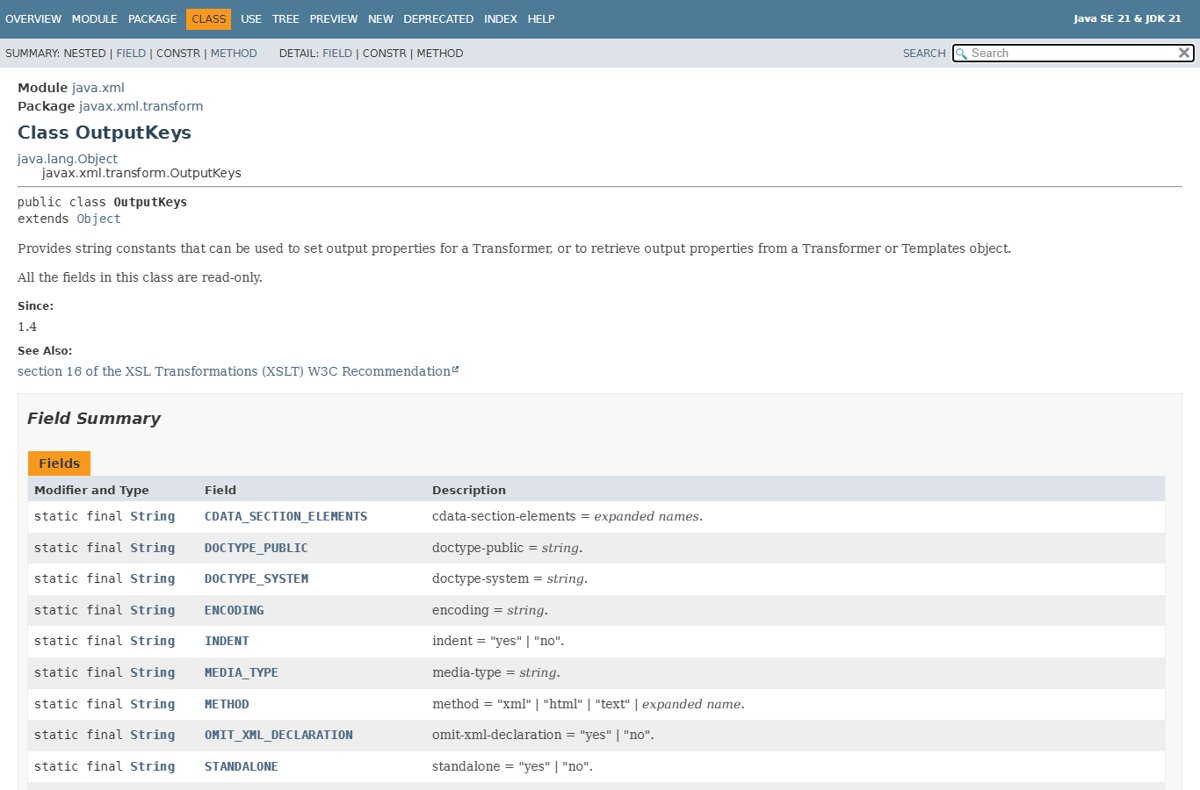Jump to FIELD in the detail links

(337, 53)
